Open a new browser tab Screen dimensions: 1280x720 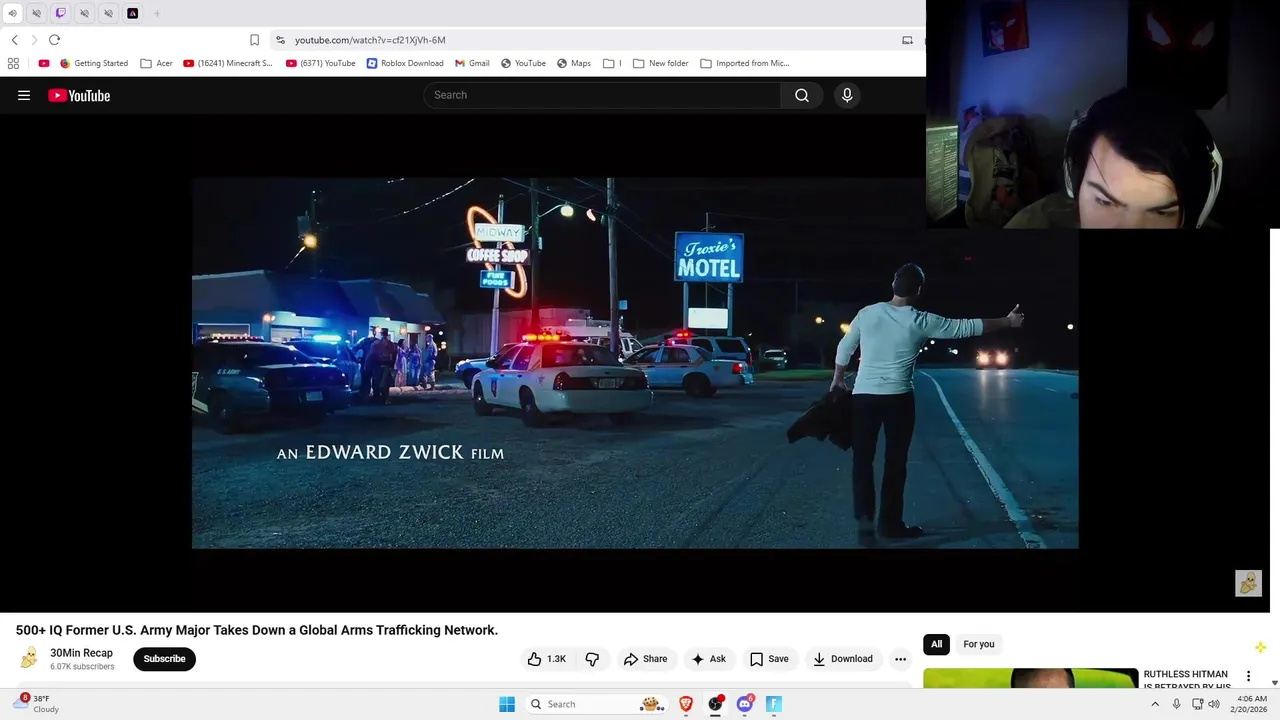(157, 13)
